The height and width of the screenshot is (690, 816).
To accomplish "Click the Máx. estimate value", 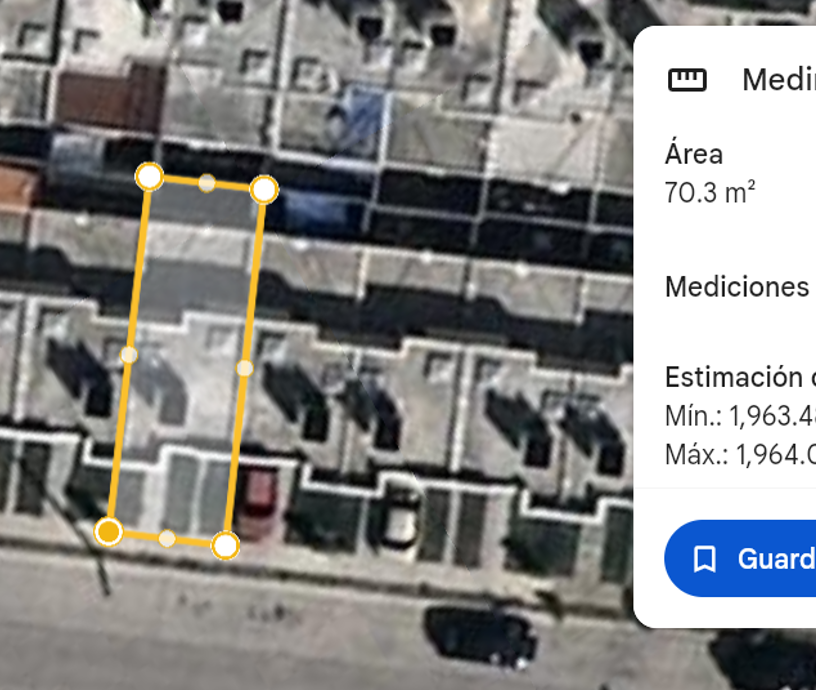I will pyautogui.click(x=741, y=455).
